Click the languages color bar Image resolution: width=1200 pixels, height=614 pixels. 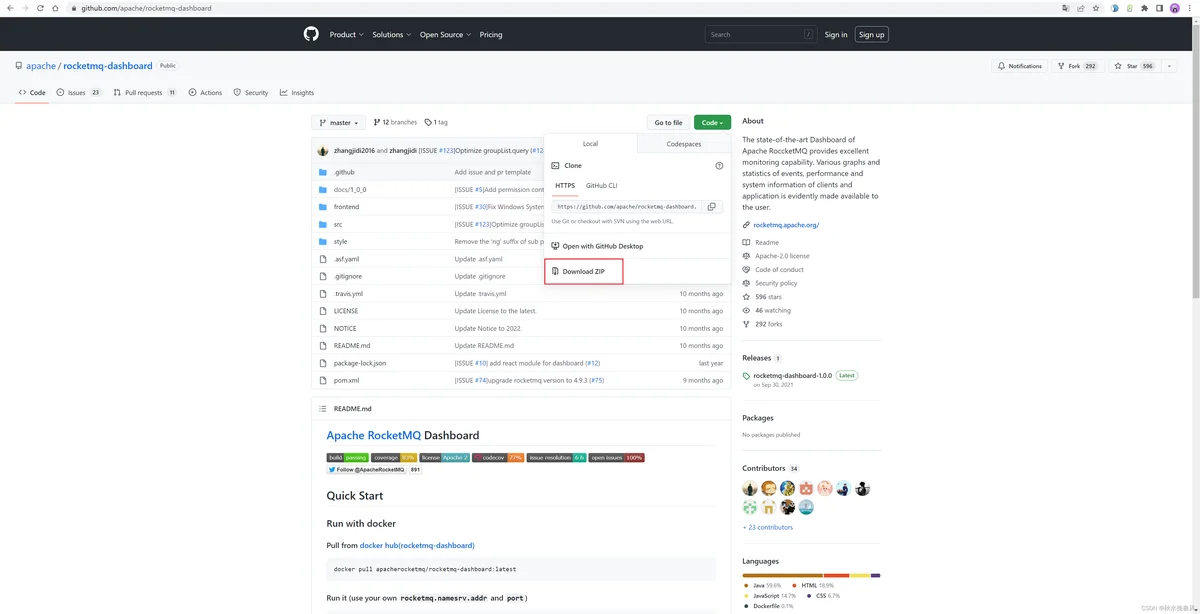[811, 575]
